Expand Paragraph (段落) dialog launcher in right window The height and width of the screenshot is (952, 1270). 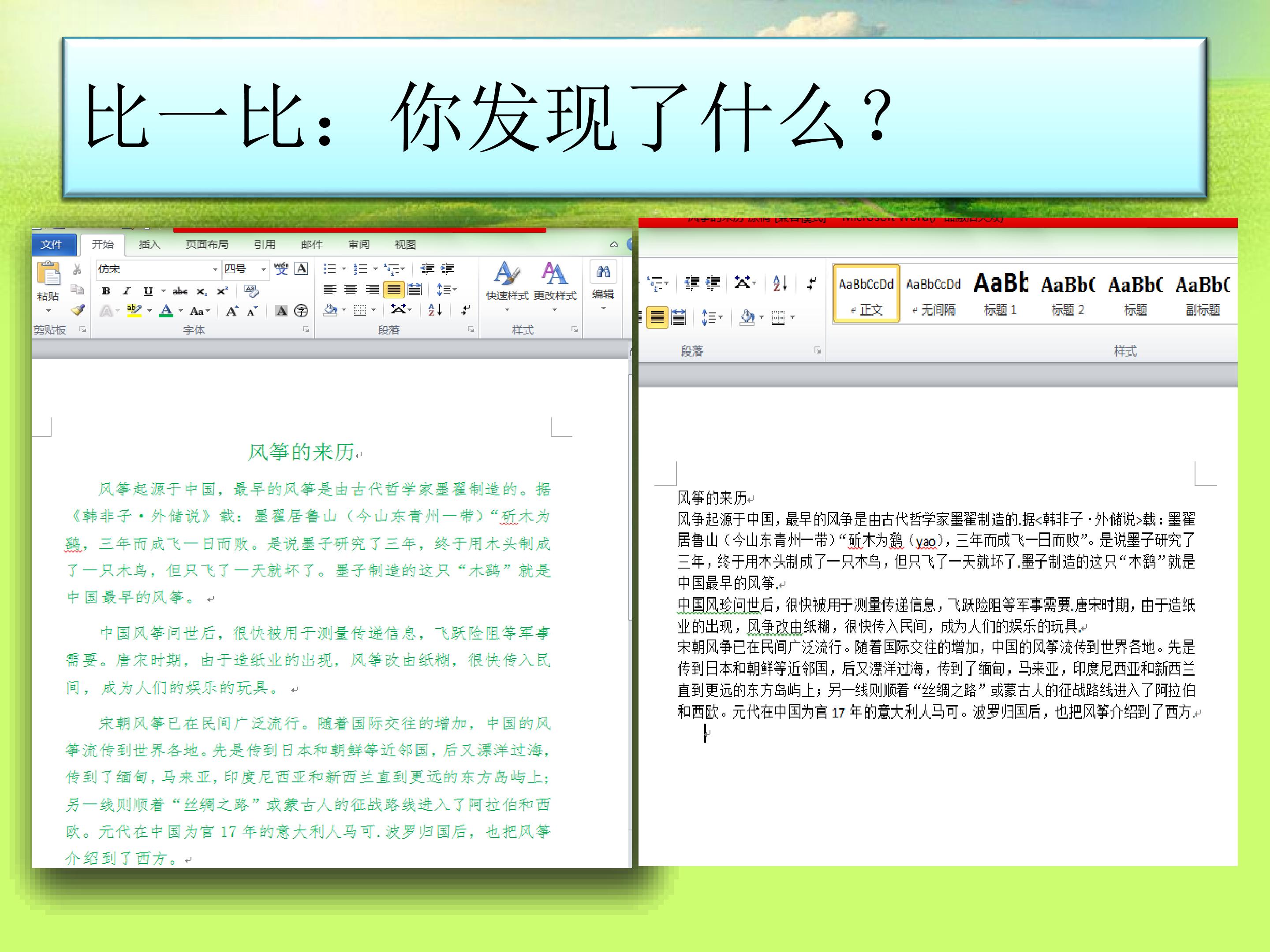(818, 351)
